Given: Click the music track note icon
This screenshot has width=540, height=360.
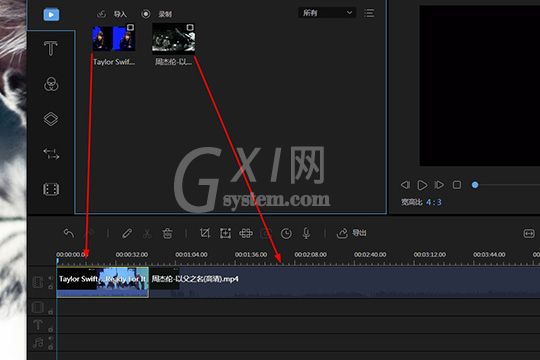Looking at the screenshot, I should coord(38,342).
